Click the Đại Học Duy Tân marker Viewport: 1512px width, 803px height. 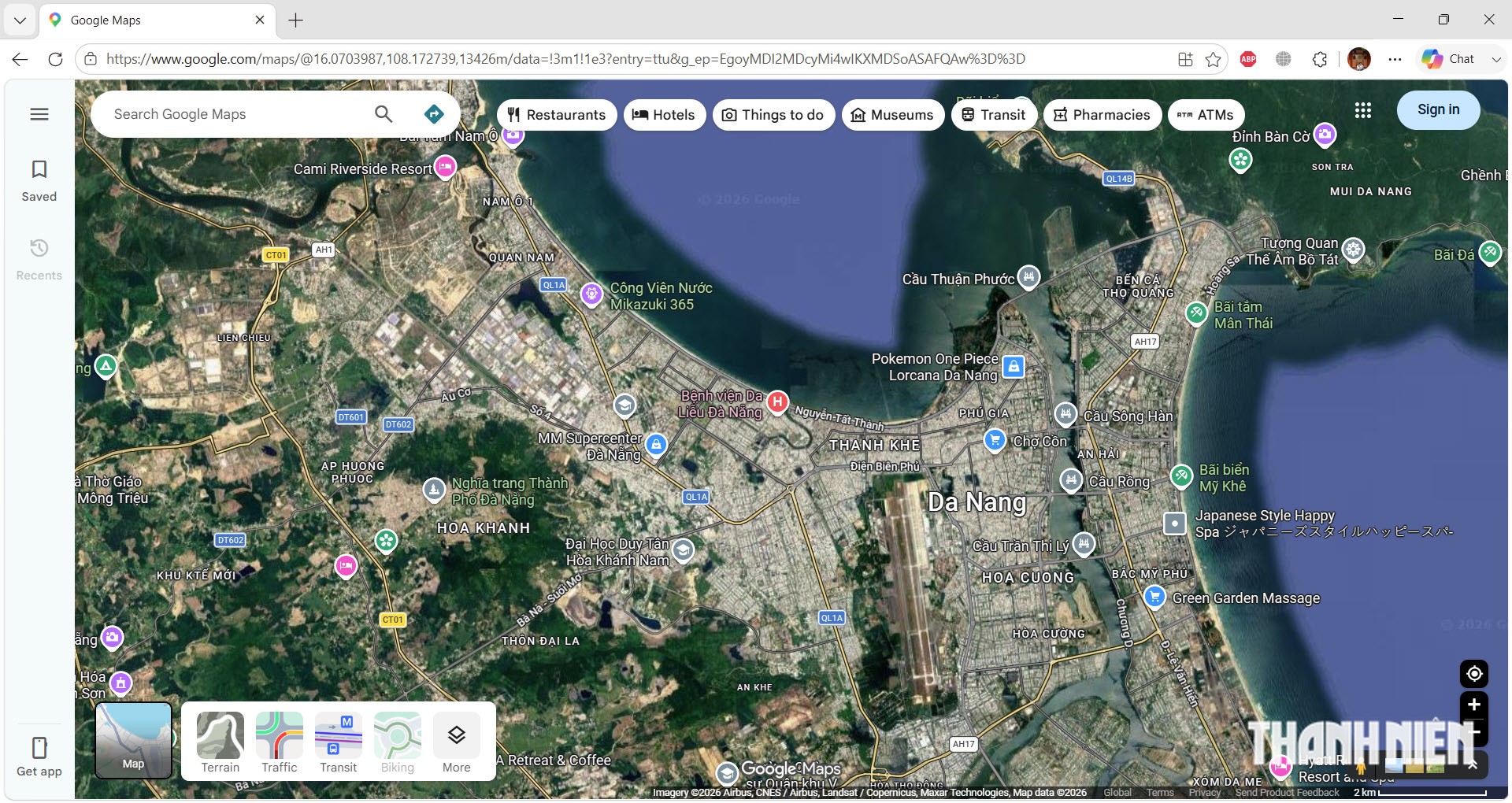(x=683, y=550)
